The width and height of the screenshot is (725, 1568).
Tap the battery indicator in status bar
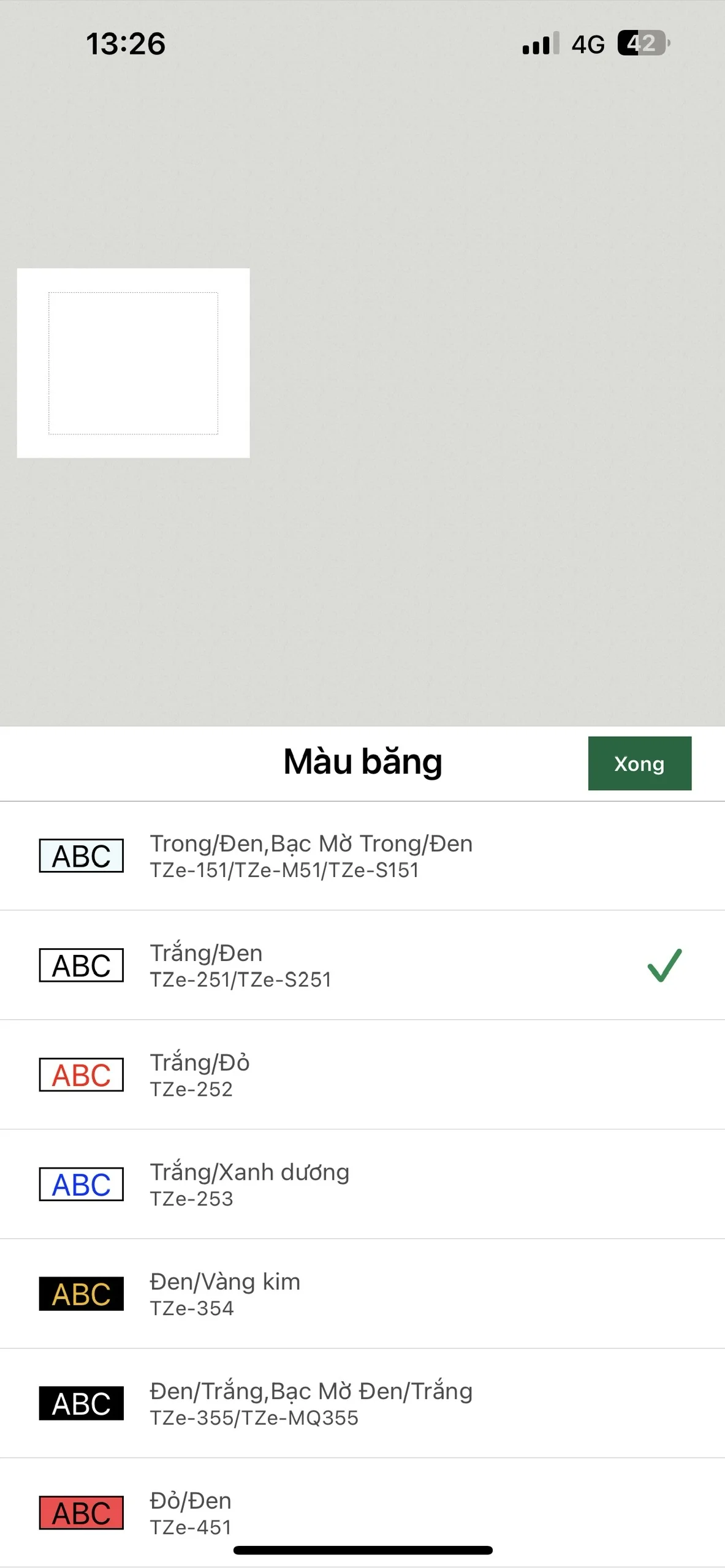point(643,43)
